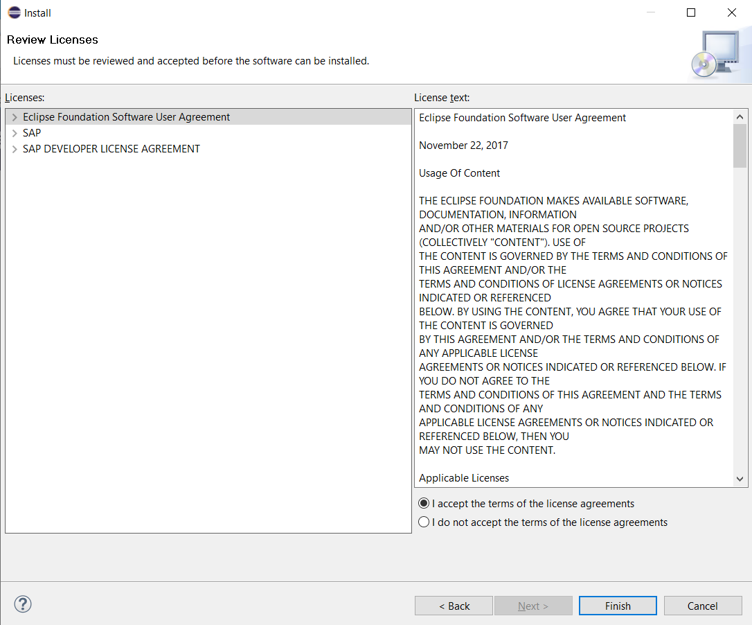Click the license text scrollbar thumb

pos(740,146)
